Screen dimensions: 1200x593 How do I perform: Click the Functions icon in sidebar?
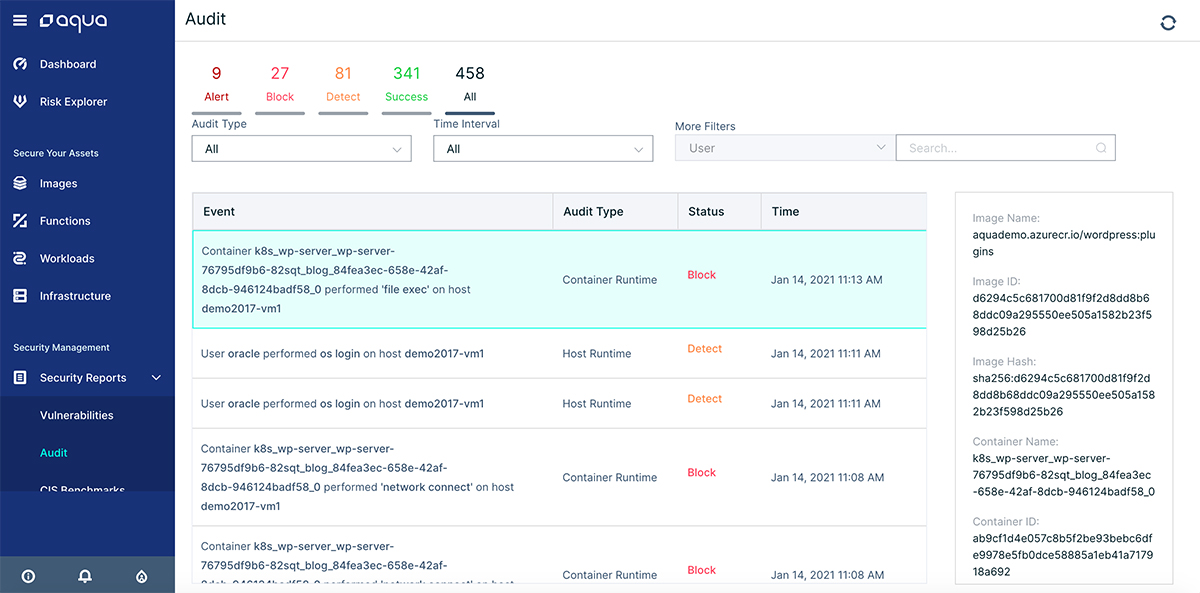click(x=20, y=221)
